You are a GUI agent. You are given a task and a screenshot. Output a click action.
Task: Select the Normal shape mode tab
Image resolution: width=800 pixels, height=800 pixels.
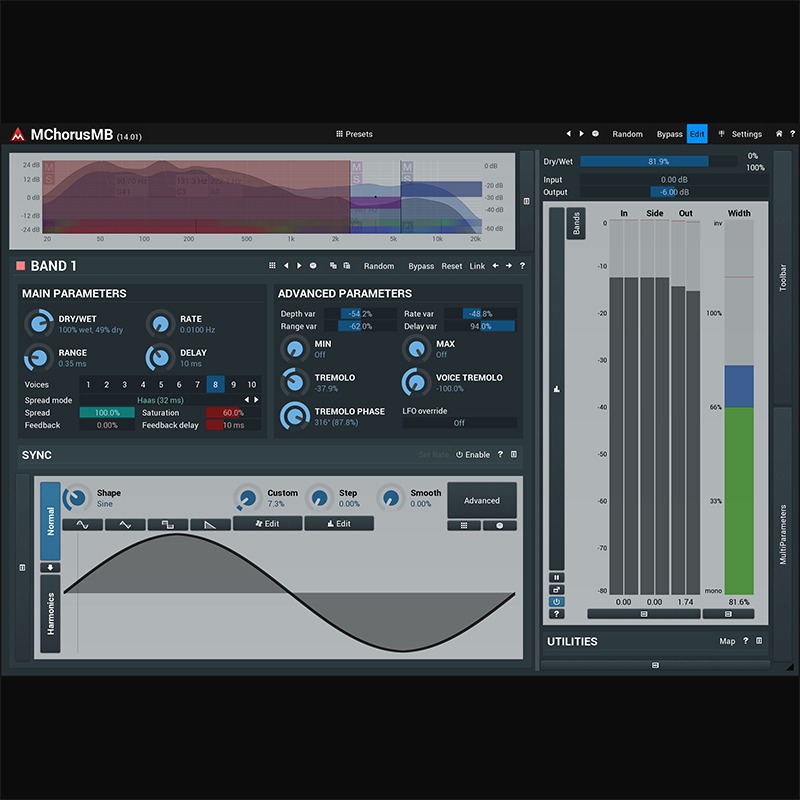pyautogui.click(x=51, y=521)
